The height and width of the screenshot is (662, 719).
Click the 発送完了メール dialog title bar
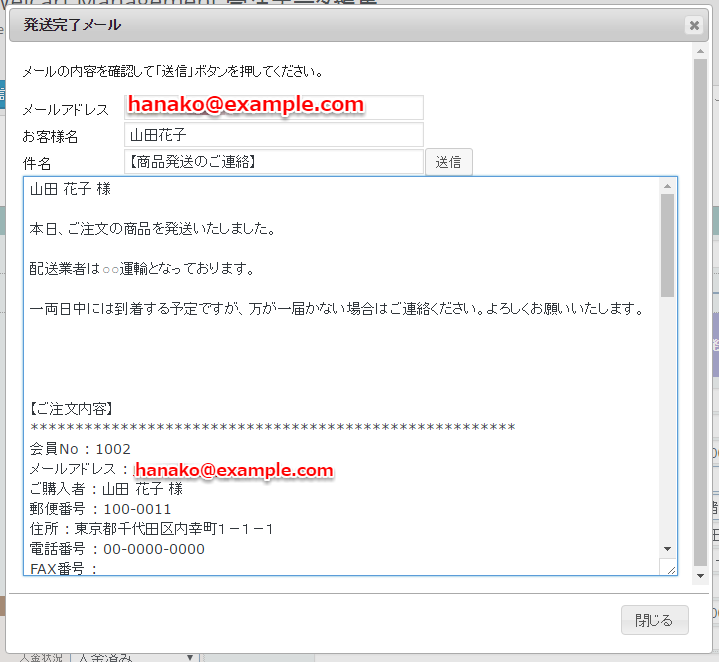348,25
